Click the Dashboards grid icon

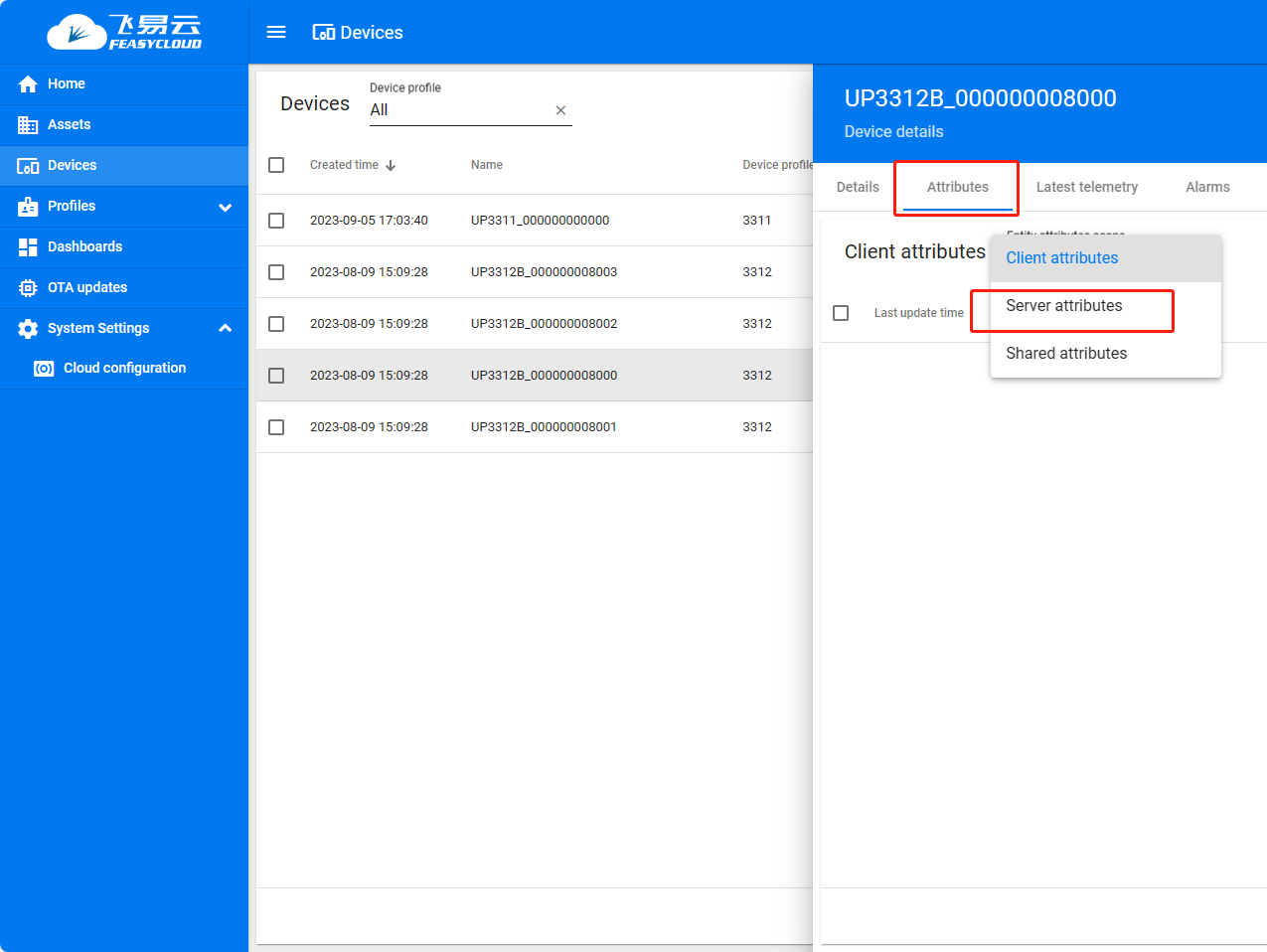28,247
